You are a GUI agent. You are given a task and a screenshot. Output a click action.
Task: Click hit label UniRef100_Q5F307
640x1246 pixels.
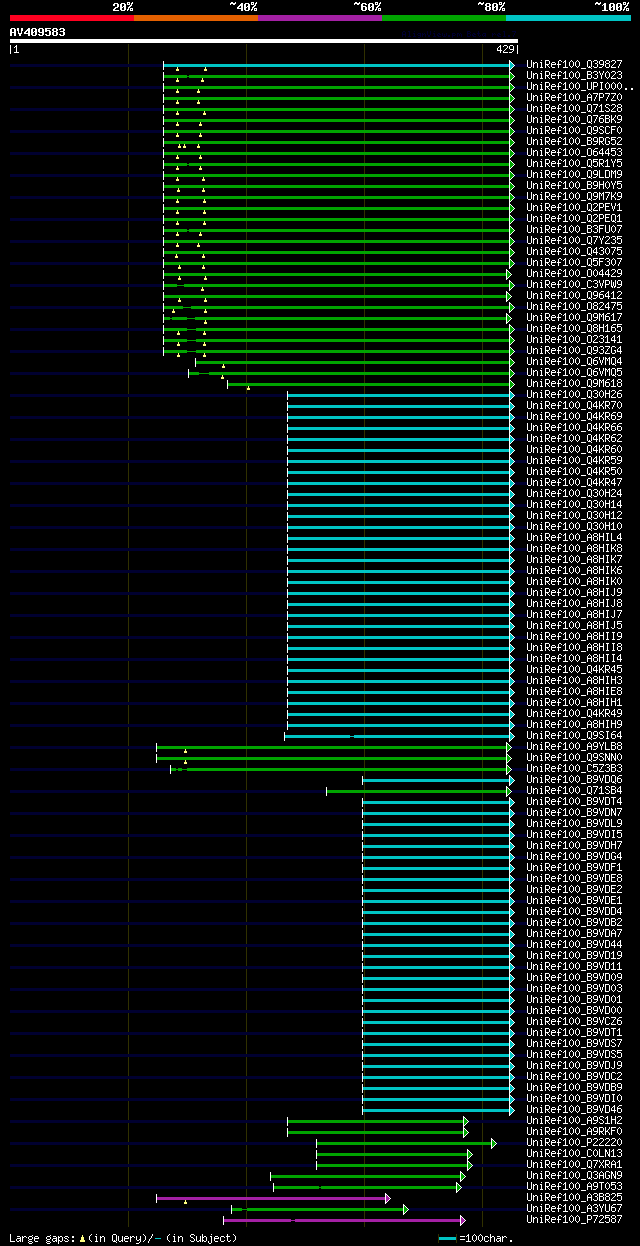click(574, 263)
